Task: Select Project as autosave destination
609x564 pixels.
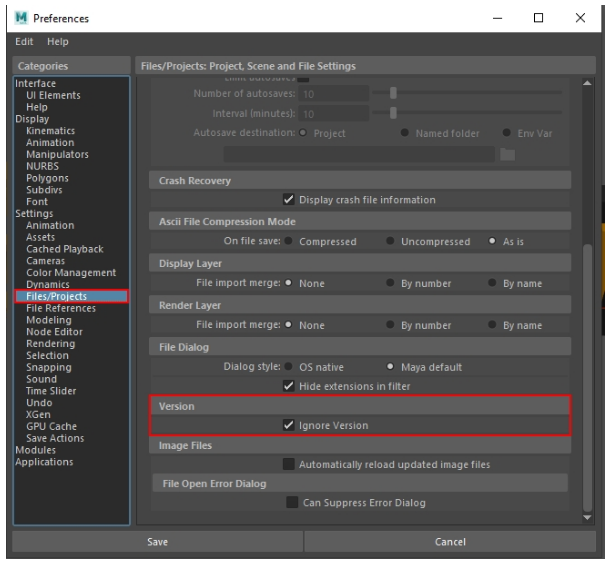Action: (303, 133)
